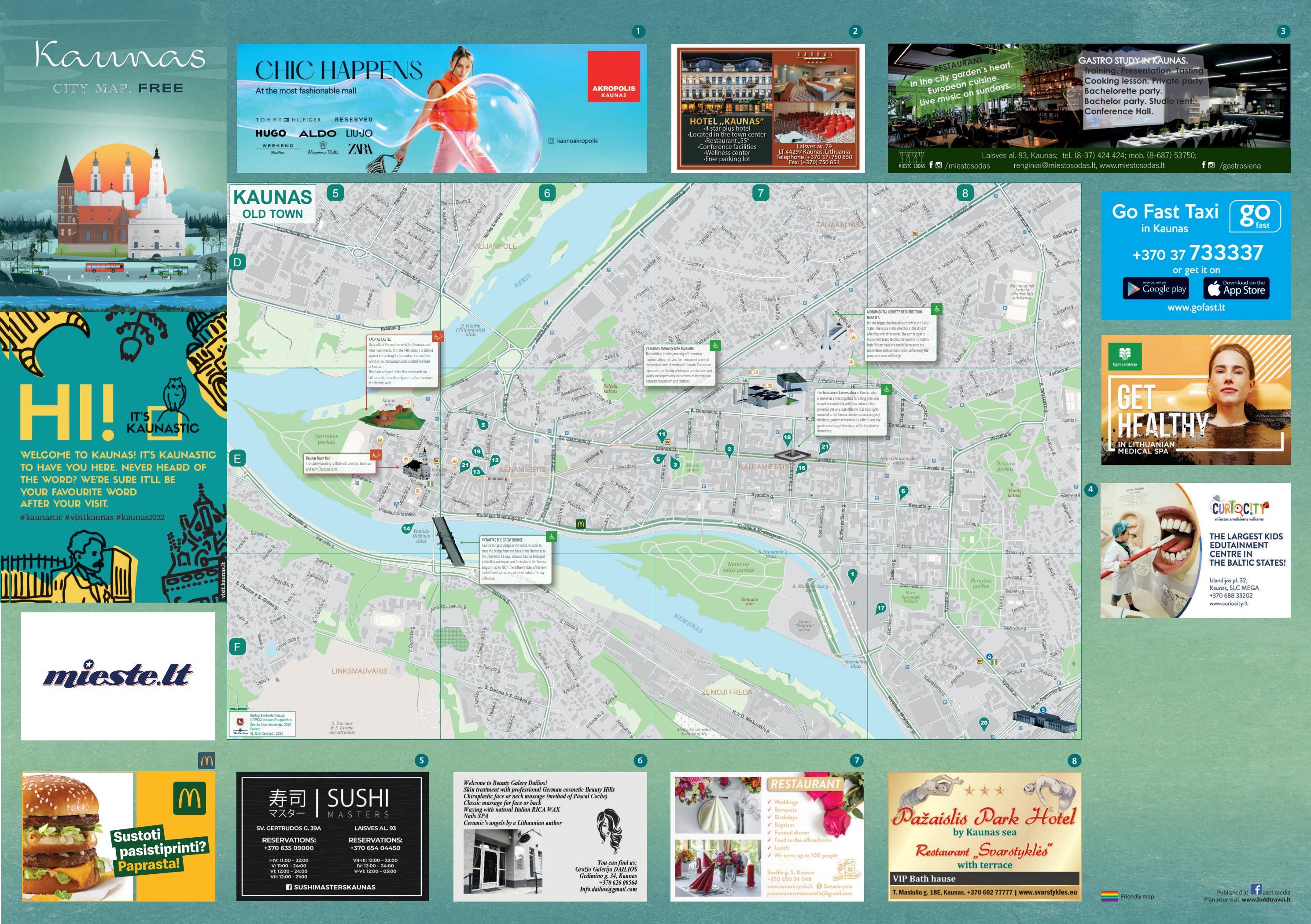Visit the www.curiocity.lt link

[x=1229, y=604]
